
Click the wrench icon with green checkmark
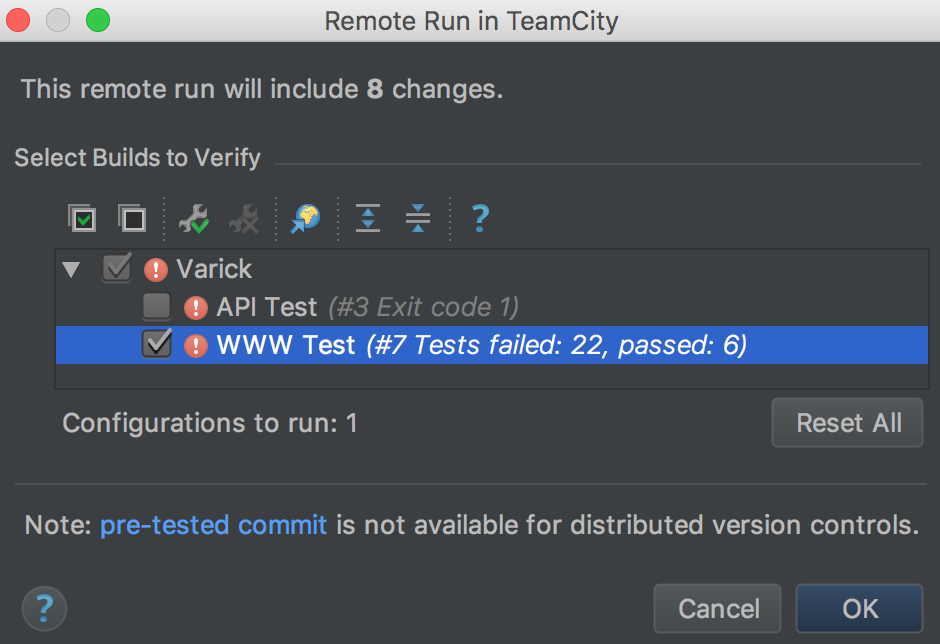pos(193,218)
